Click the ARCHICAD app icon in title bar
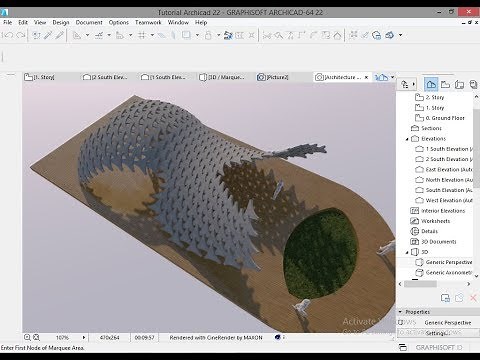The image size is (480, 360). tap(4, 13)
